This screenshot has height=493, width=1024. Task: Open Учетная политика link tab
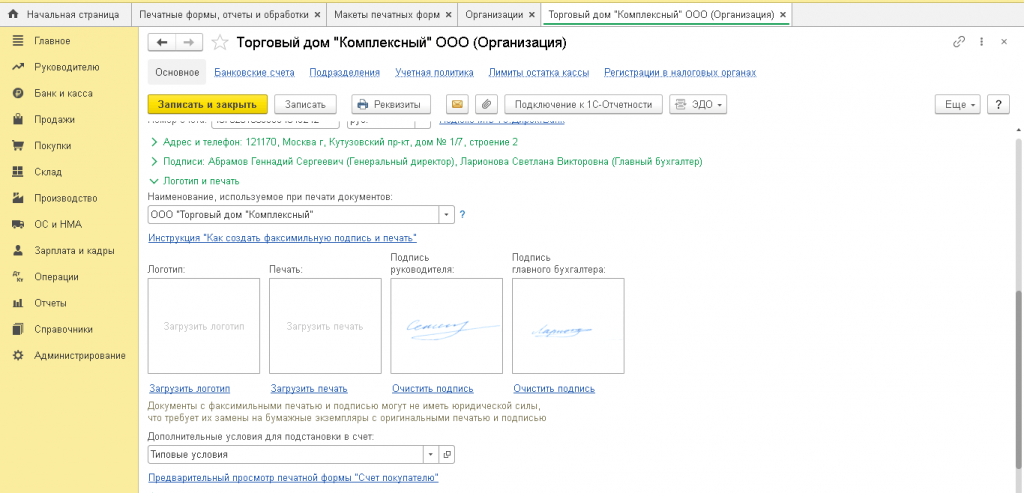(434, 72)
